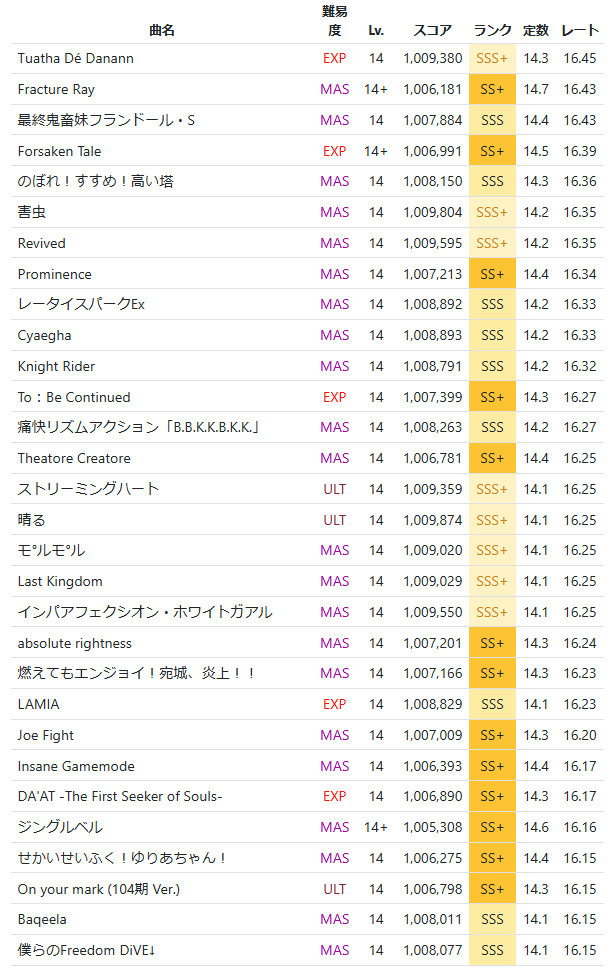This screenshot has width=612, height=976.
Task: Select the Theatore Creatore song title
Action: pyautogui.click(x=74, y=459)
